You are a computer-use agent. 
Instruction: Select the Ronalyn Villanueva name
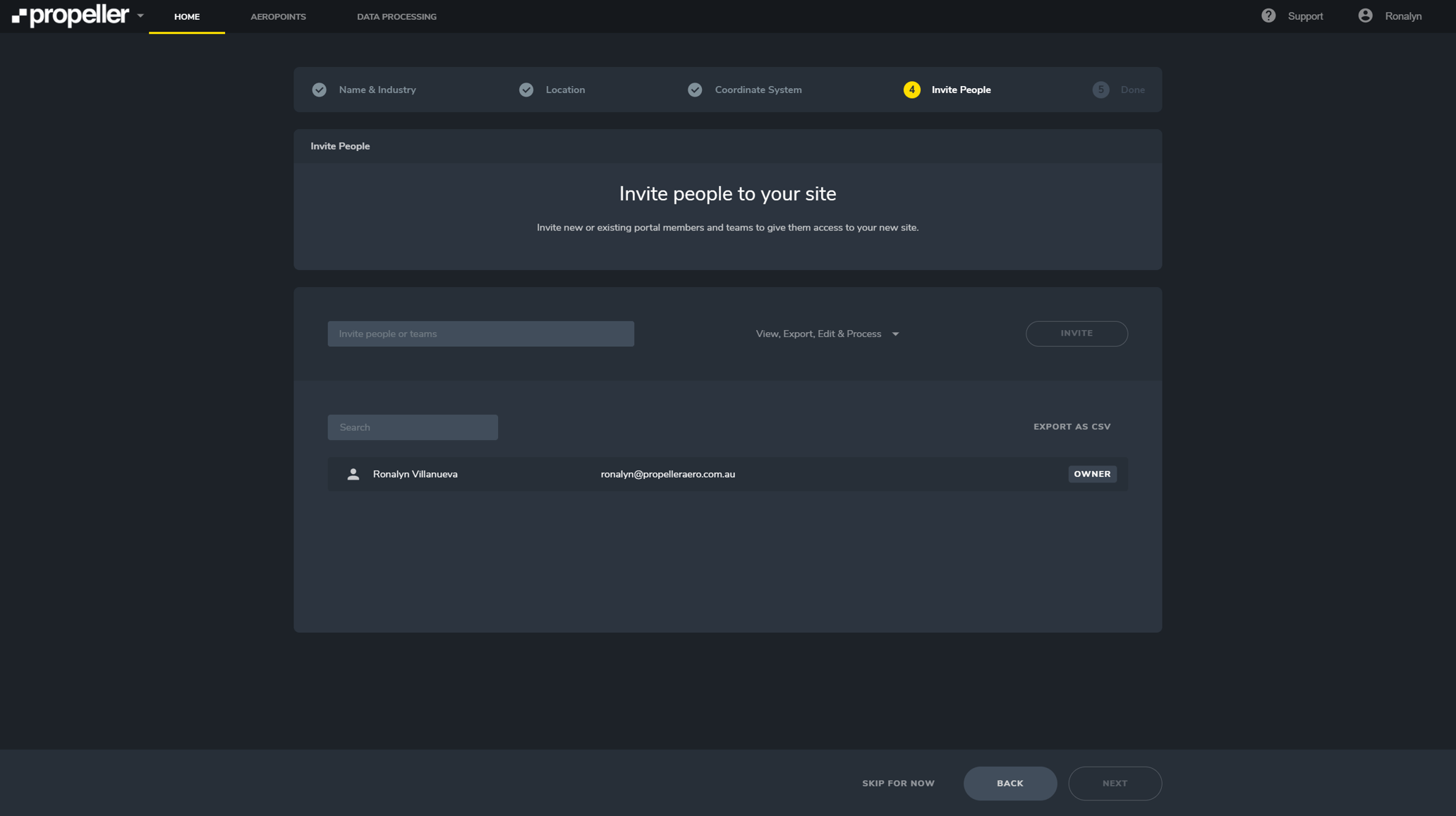coord(415,474)
